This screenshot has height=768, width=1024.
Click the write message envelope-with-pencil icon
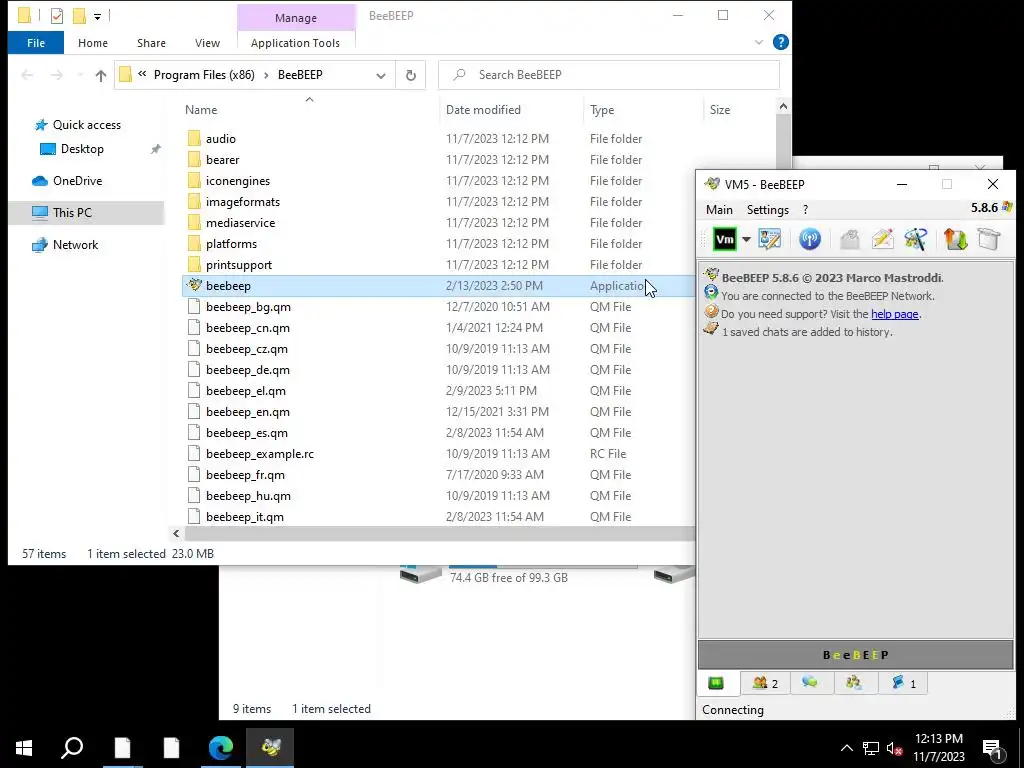point(882,239)
